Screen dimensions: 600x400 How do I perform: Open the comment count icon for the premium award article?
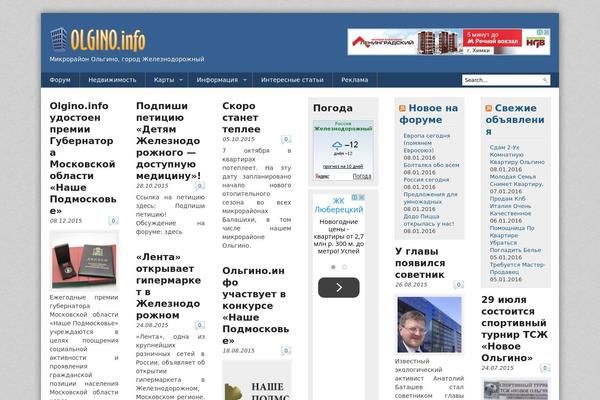tap(113, 220)
